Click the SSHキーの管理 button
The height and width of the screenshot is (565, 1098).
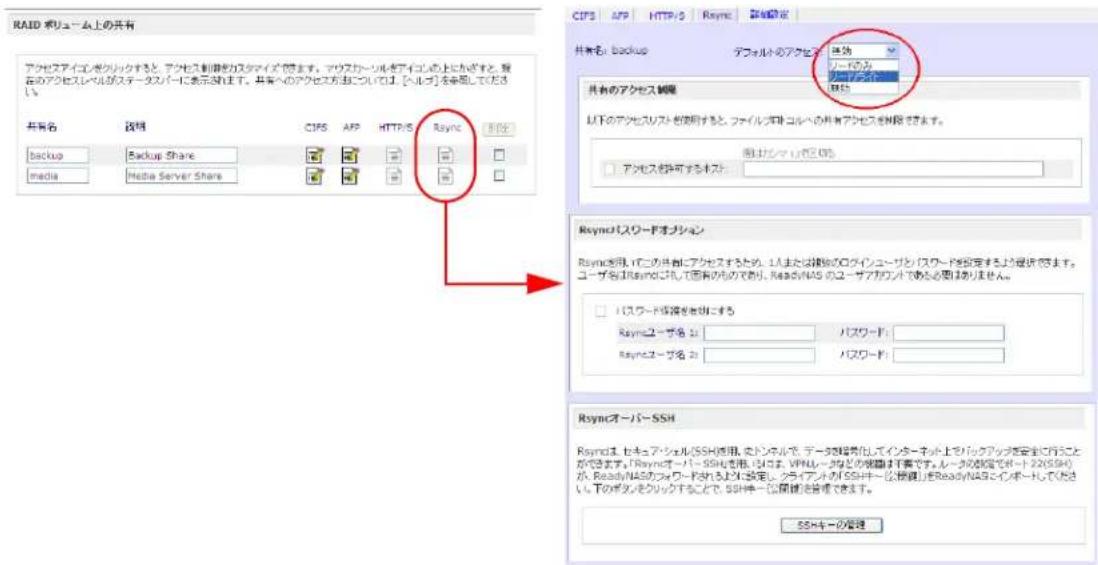point(832,524)
